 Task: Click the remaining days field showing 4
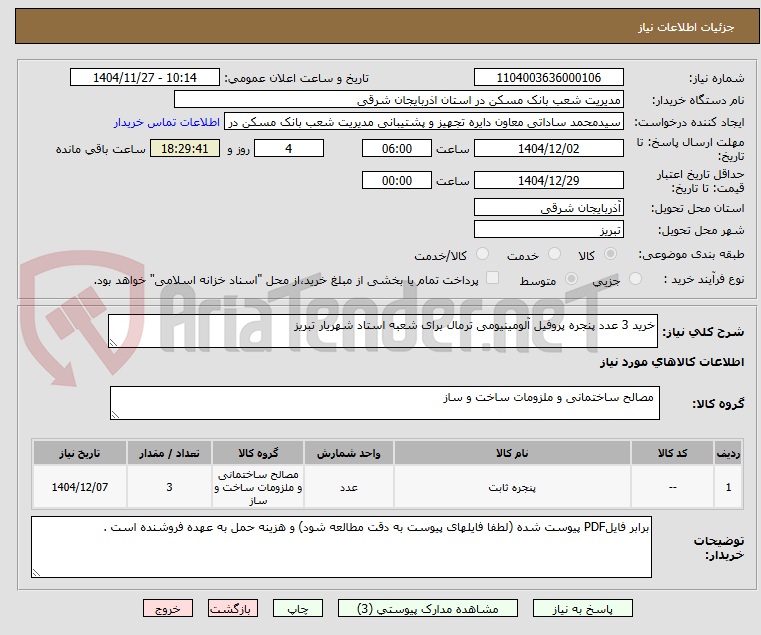pos(289,149)
